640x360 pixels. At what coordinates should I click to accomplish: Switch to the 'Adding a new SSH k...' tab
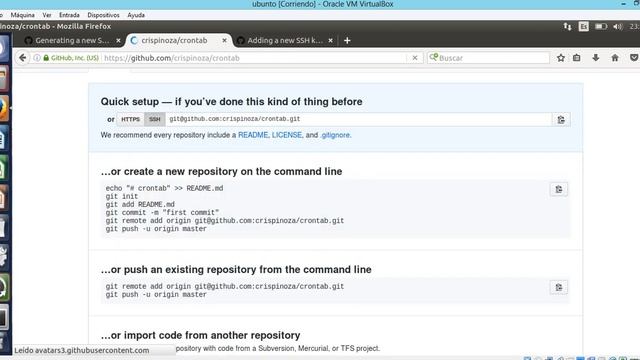tap(285, 40)
